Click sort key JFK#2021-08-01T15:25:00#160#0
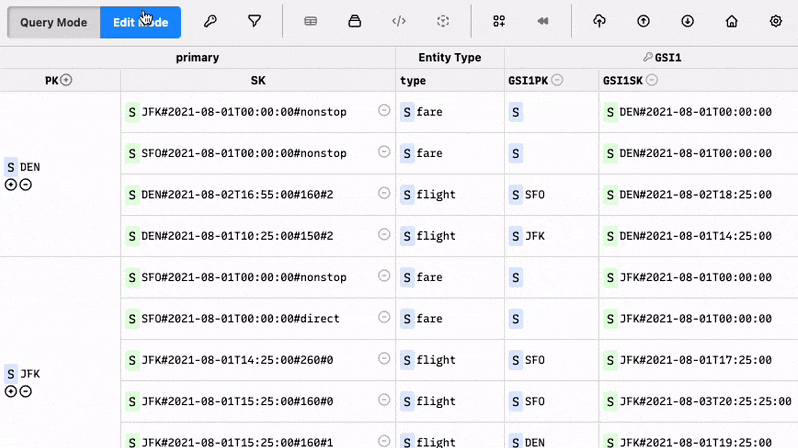 click(x=237, y=401)
